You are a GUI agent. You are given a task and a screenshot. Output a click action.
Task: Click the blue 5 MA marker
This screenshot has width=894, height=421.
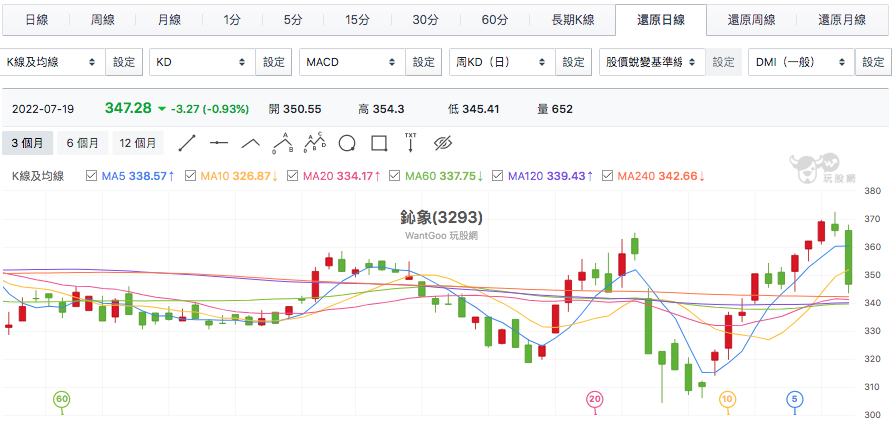[795, 399]
